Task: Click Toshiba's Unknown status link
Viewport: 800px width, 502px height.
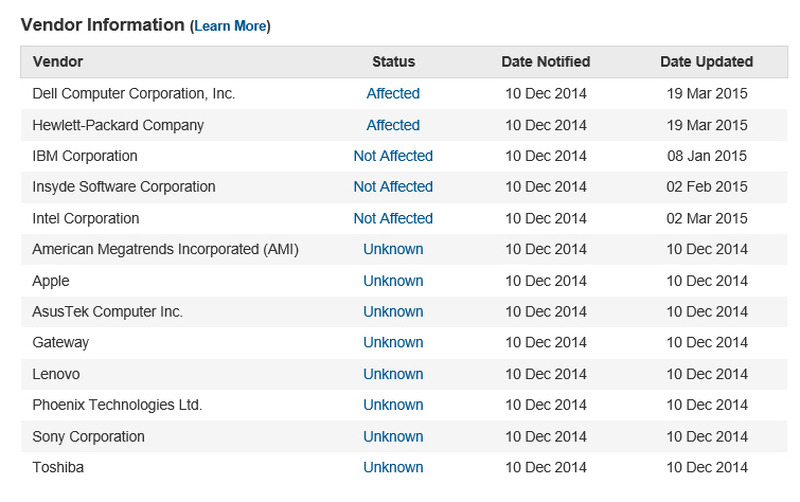Action: (393, 468)
